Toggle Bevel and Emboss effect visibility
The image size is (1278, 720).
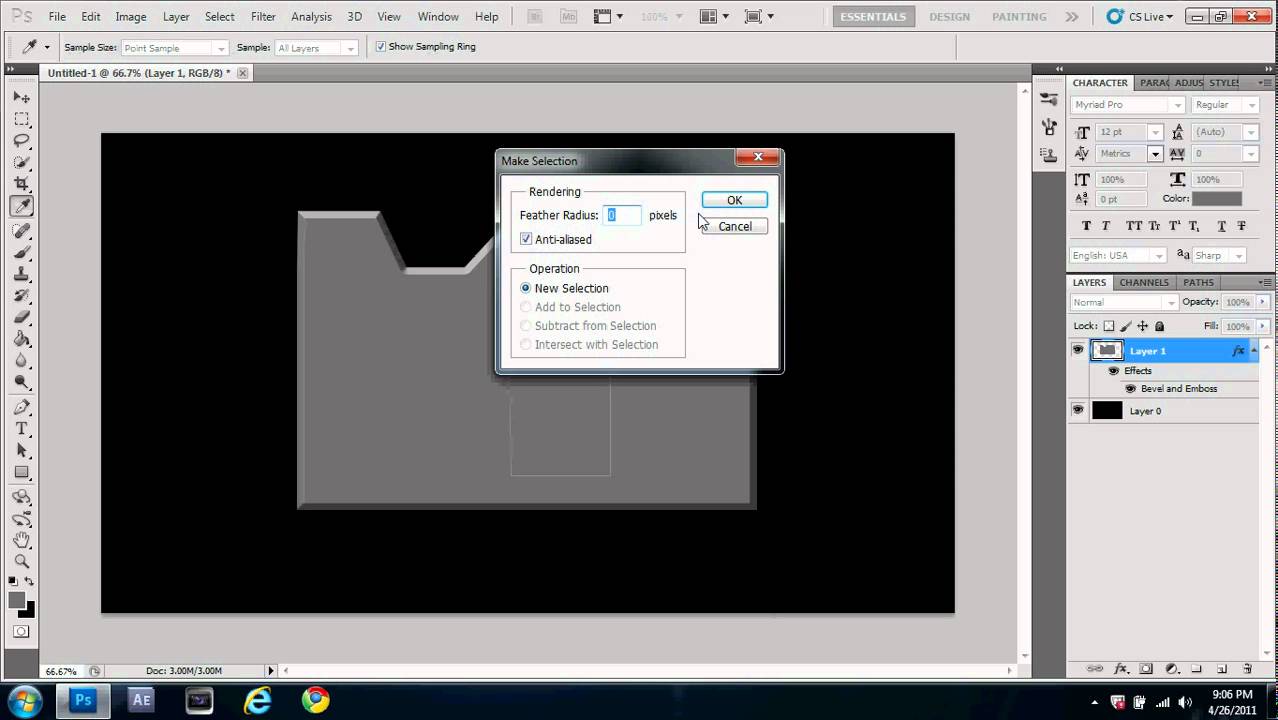click(x=1131, y=389)
